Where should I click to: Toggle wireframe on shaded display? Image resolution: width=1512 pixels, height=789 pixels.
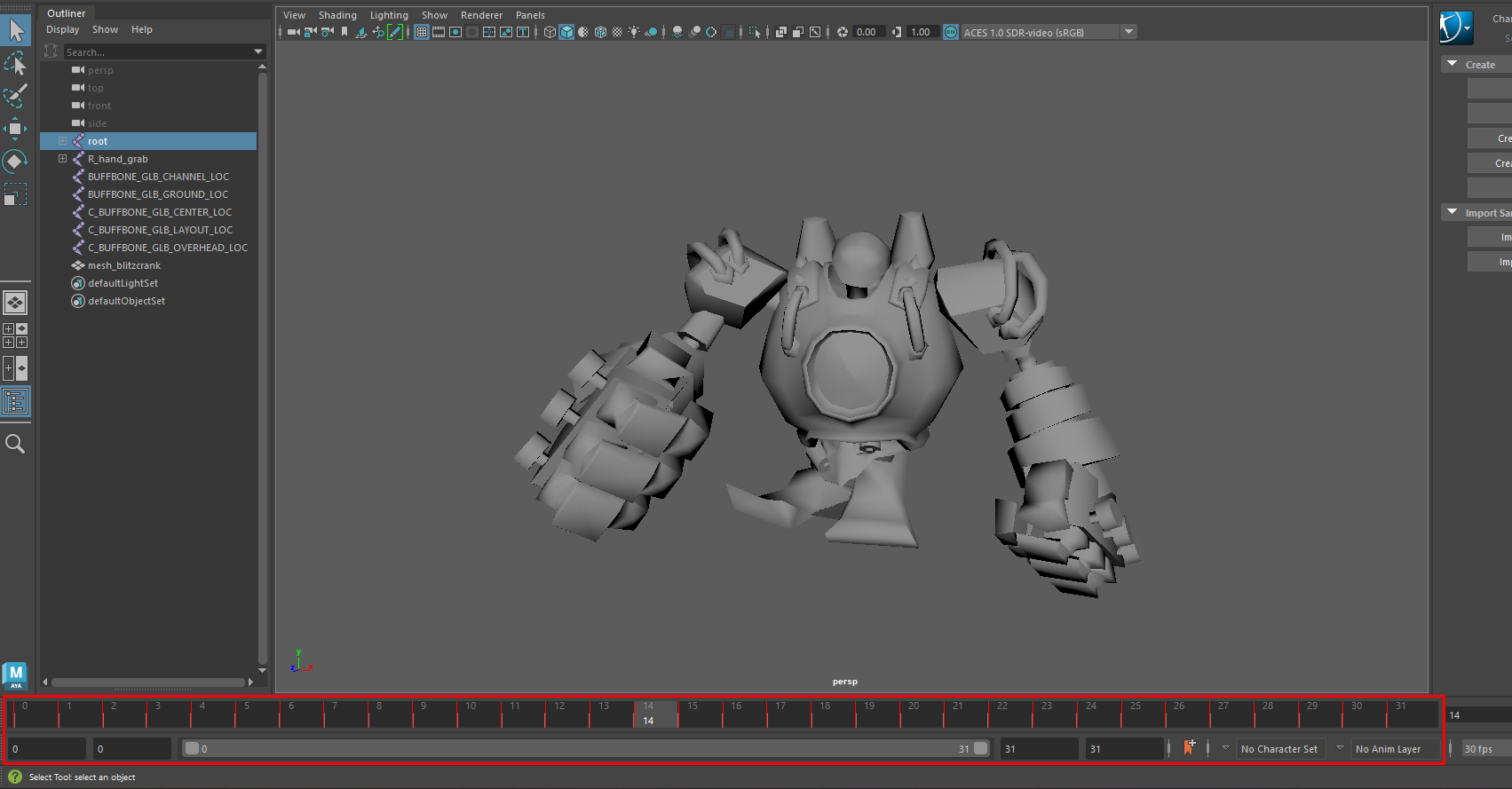pyautogui.click(x=600, y=32)
